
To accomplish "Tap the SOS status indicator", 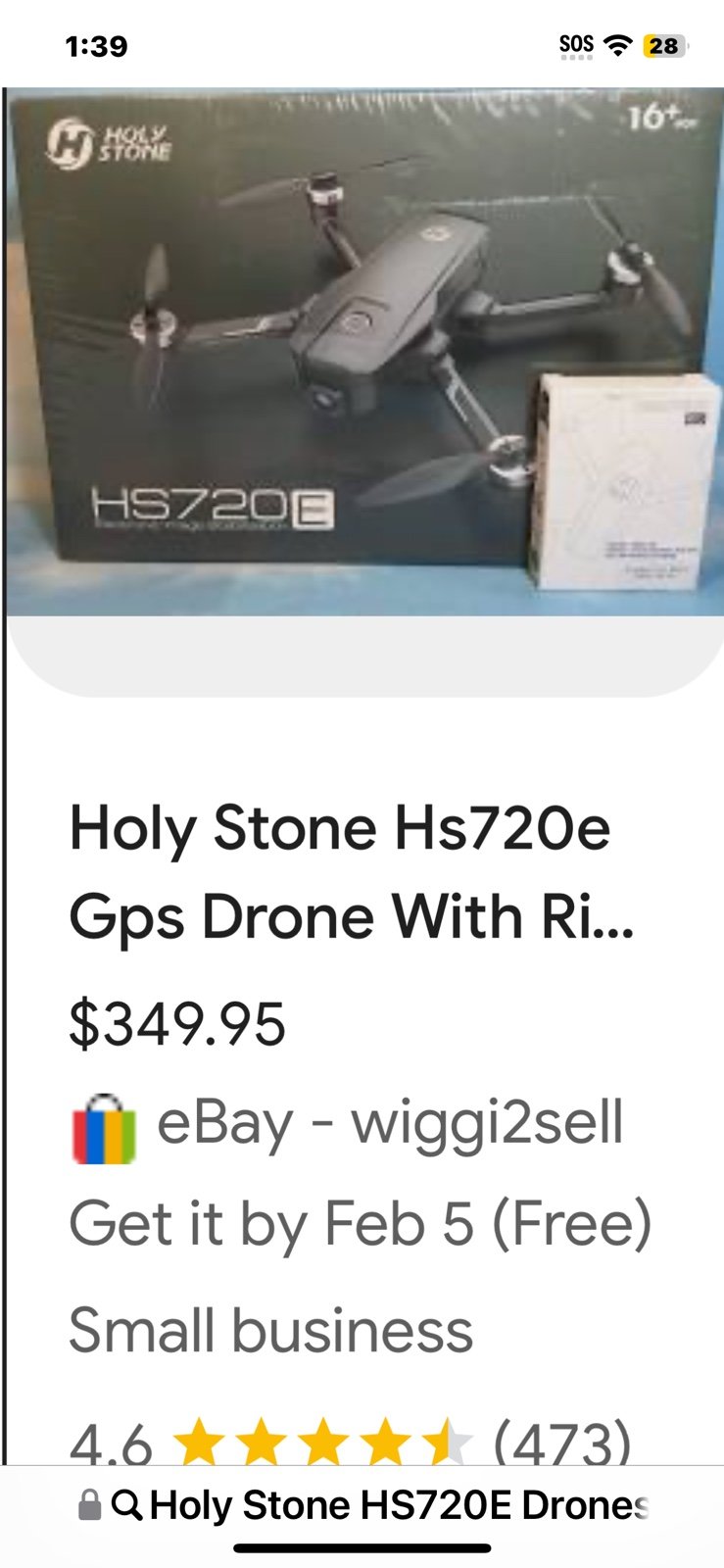I will pos(576,45).
